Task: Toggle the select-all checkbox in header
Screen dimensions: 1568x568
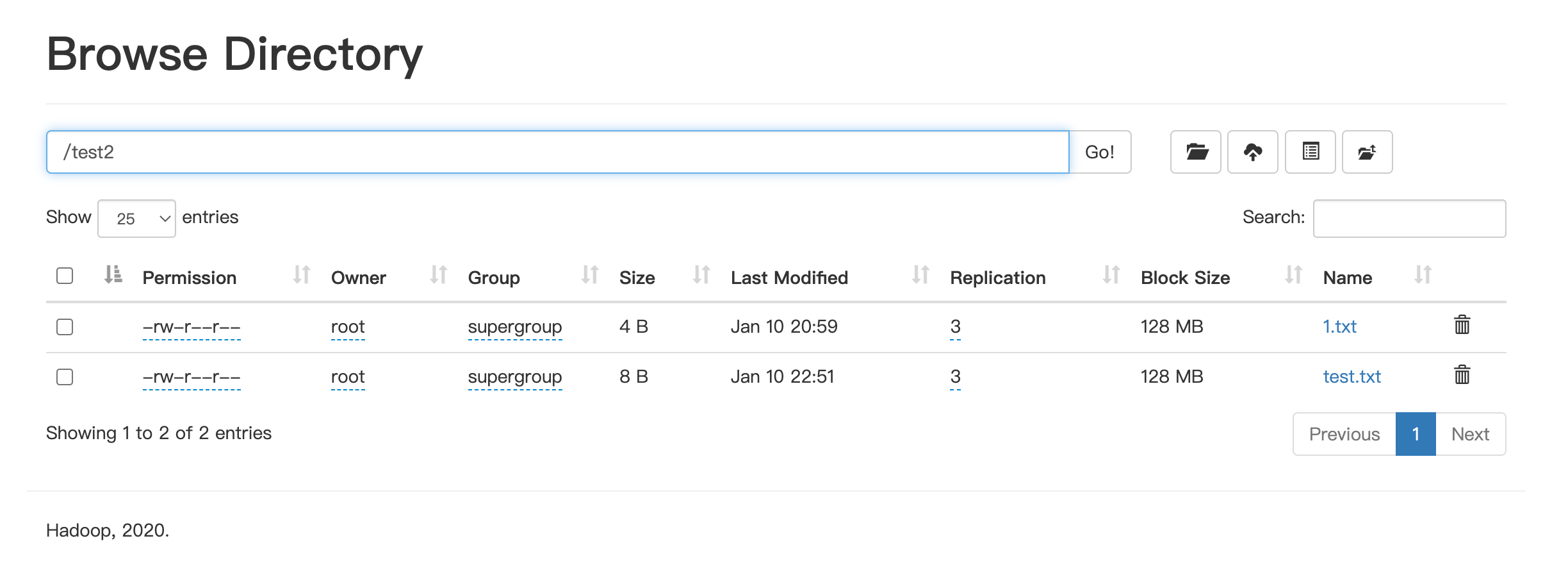Action: pos(65,276)
